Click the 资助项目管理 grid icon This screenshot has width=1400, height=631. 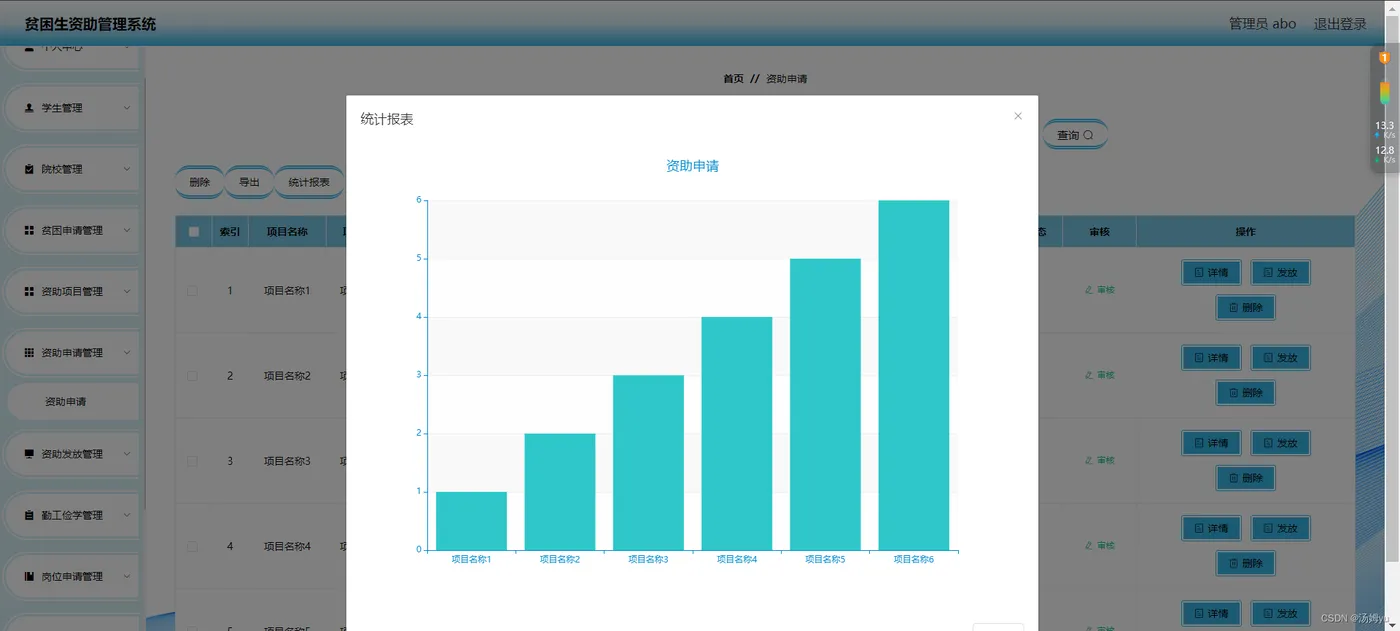[29, 291]
